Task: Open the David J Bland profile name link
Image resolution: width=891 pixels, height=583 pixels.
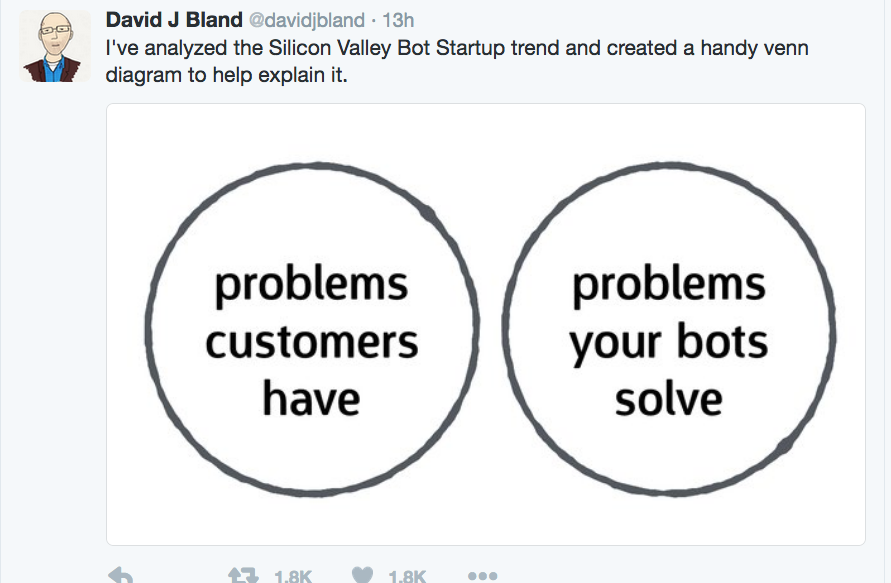Action: pyautogui.click(x=174, y=20)
